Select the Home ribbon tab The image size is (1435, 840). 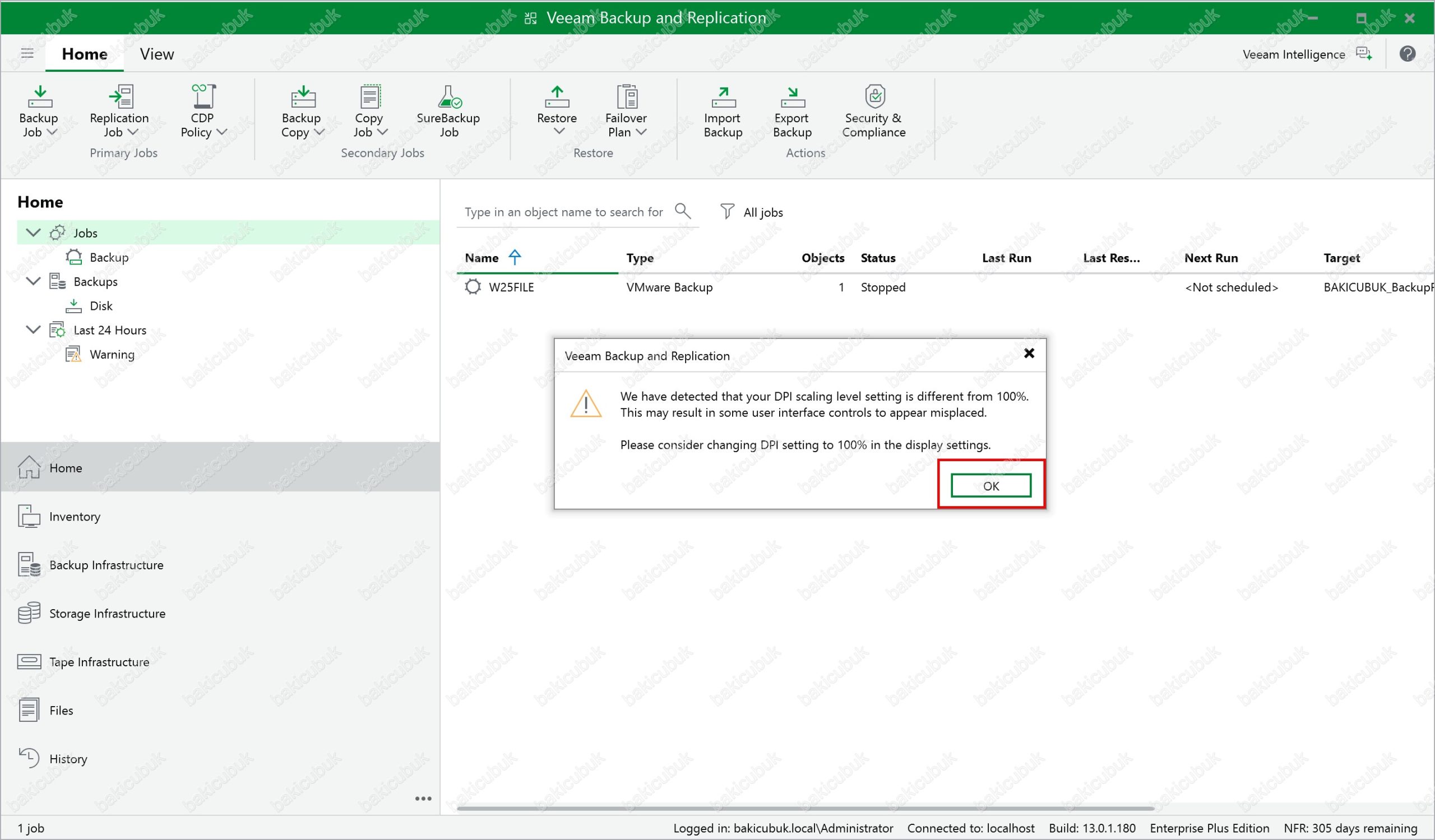(84, 54)
